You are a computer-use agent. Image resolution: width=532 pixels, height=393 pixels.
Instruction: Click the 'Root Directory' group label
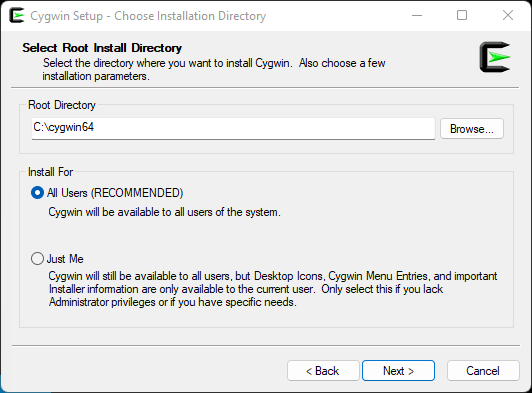62,105
